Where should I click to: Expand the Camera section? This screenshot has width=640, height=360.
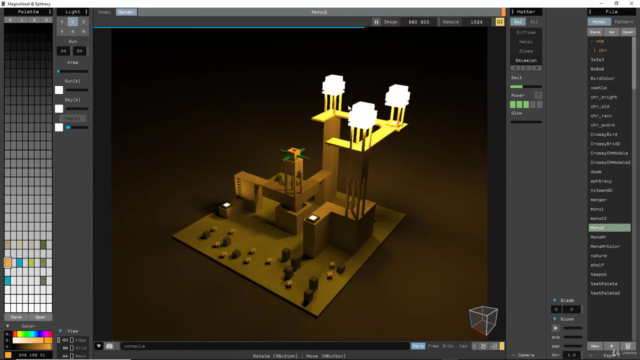click(513, 355)
